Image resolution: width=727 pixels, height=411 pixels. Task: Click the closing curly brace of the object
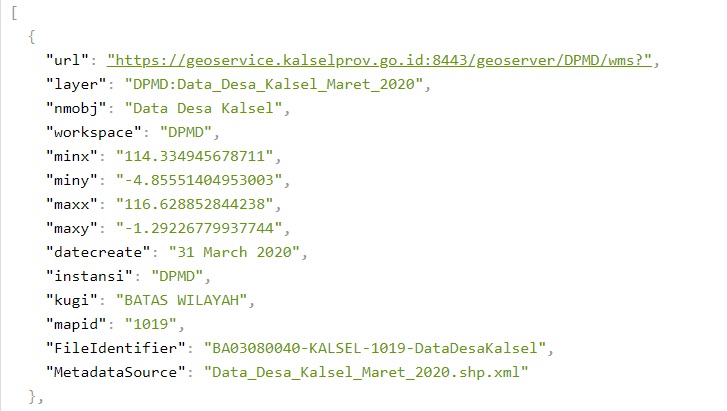click(33, 397)
